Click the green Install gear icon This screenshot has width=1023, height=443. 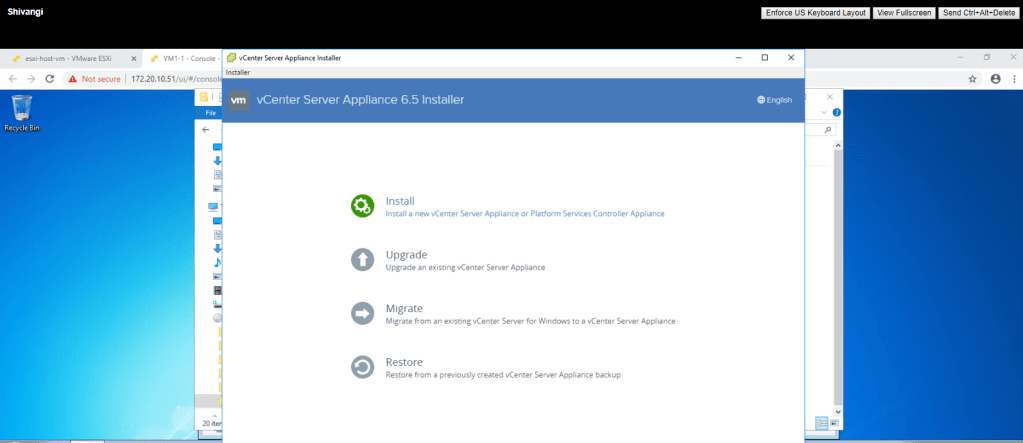361,206
